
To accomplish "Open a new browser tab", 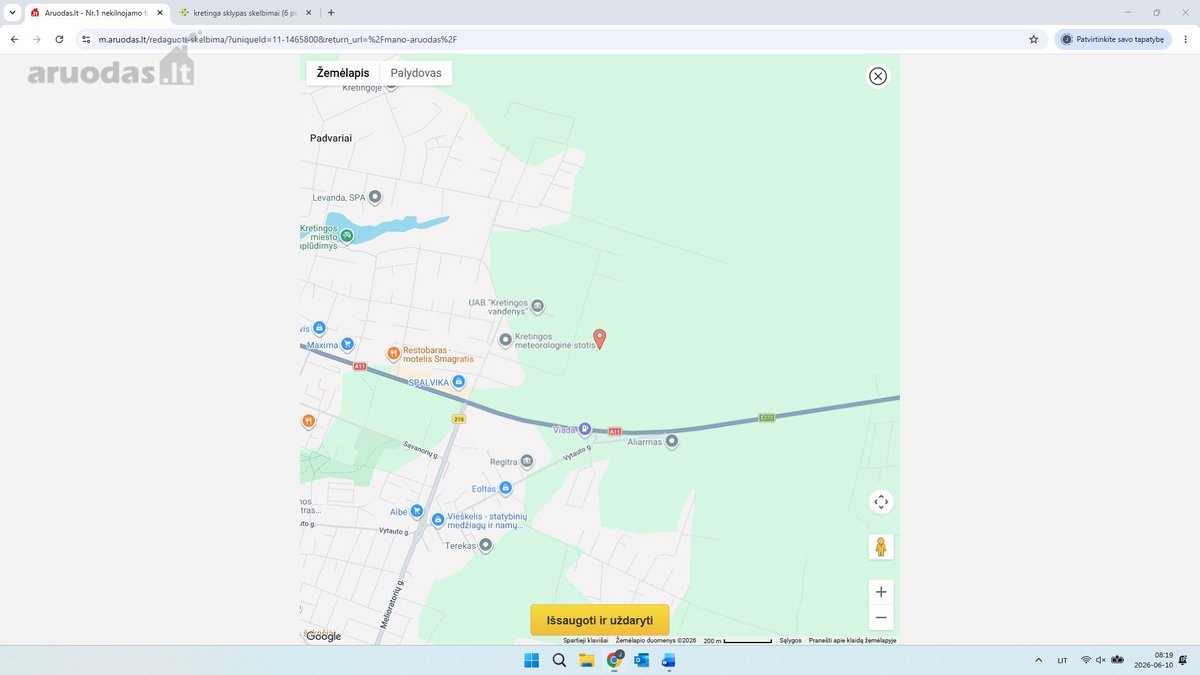I will (331, 12).
